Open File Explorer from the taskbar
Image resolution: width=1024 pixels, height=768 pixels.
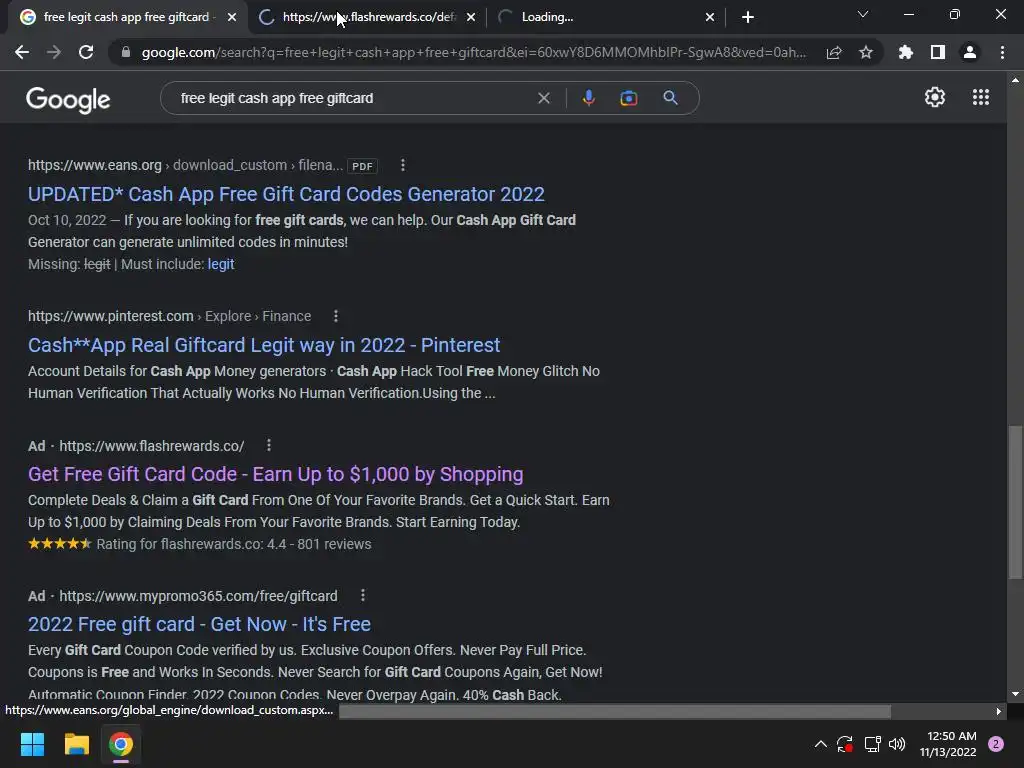(76, 744)
